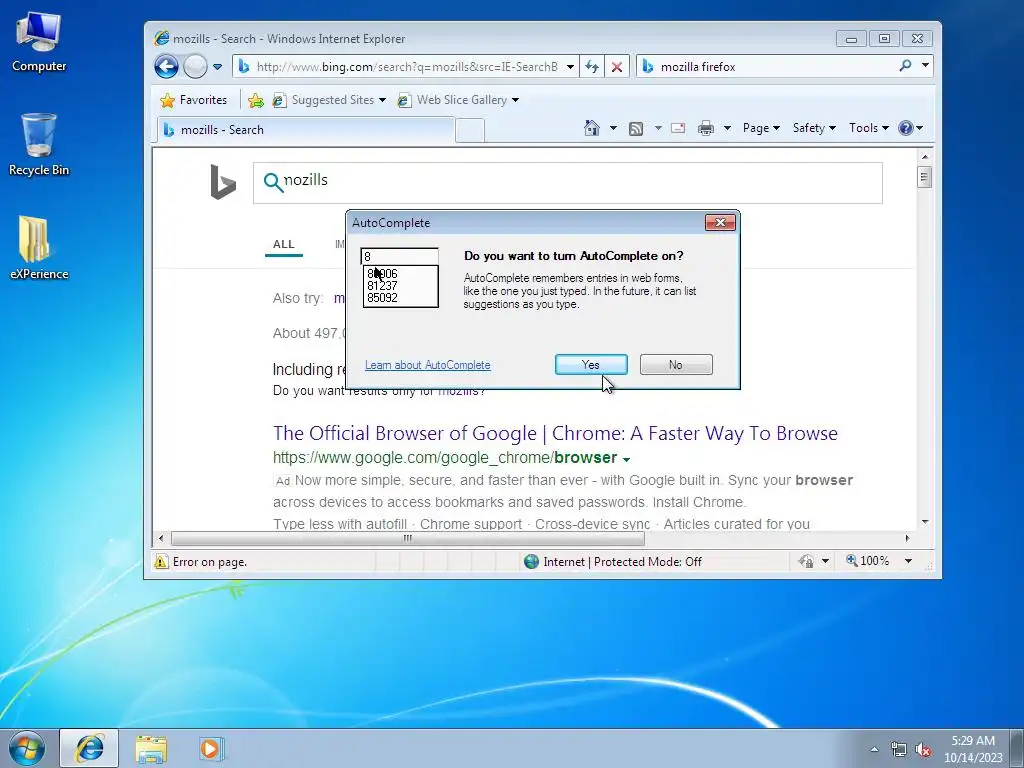Click Internet Explorer in the taskbar

tap(89, 748)
